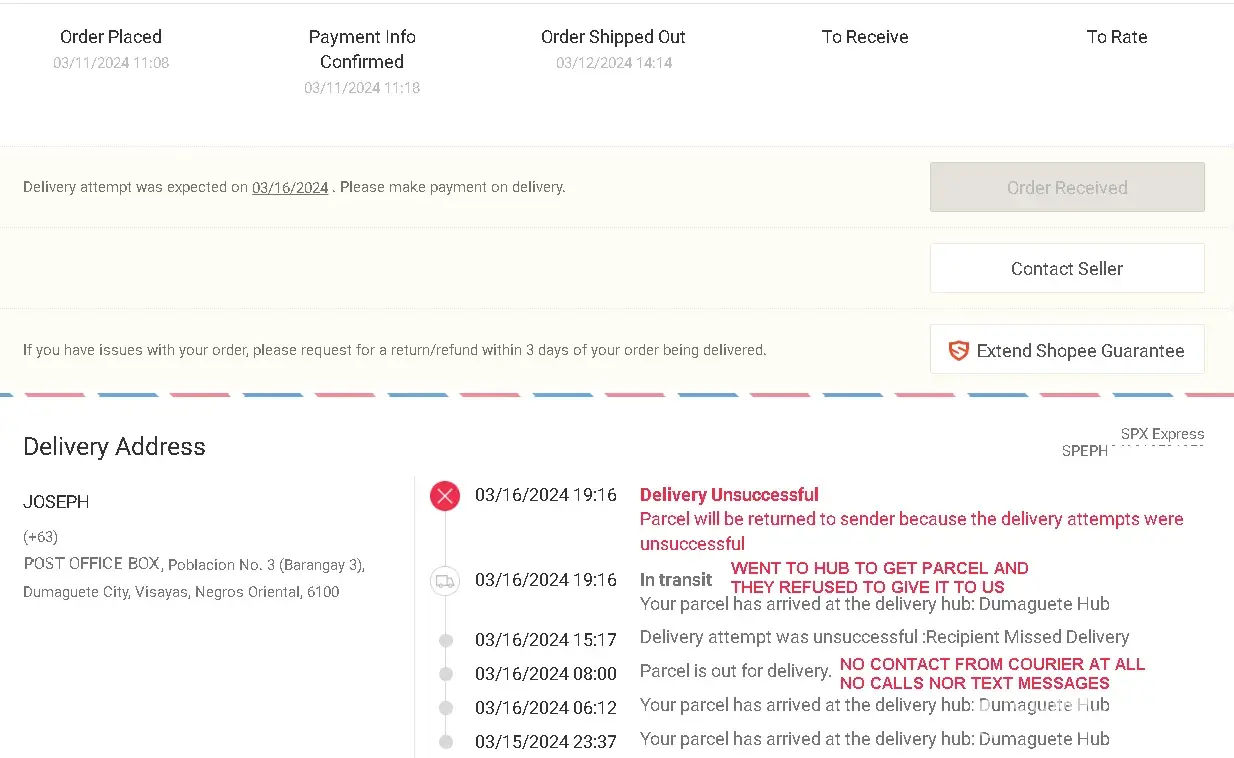Image resolution: width=1234 pixels, height=758 pixels.
Task: Select the 06:12 timeline dot
Action: click(446, 708)
